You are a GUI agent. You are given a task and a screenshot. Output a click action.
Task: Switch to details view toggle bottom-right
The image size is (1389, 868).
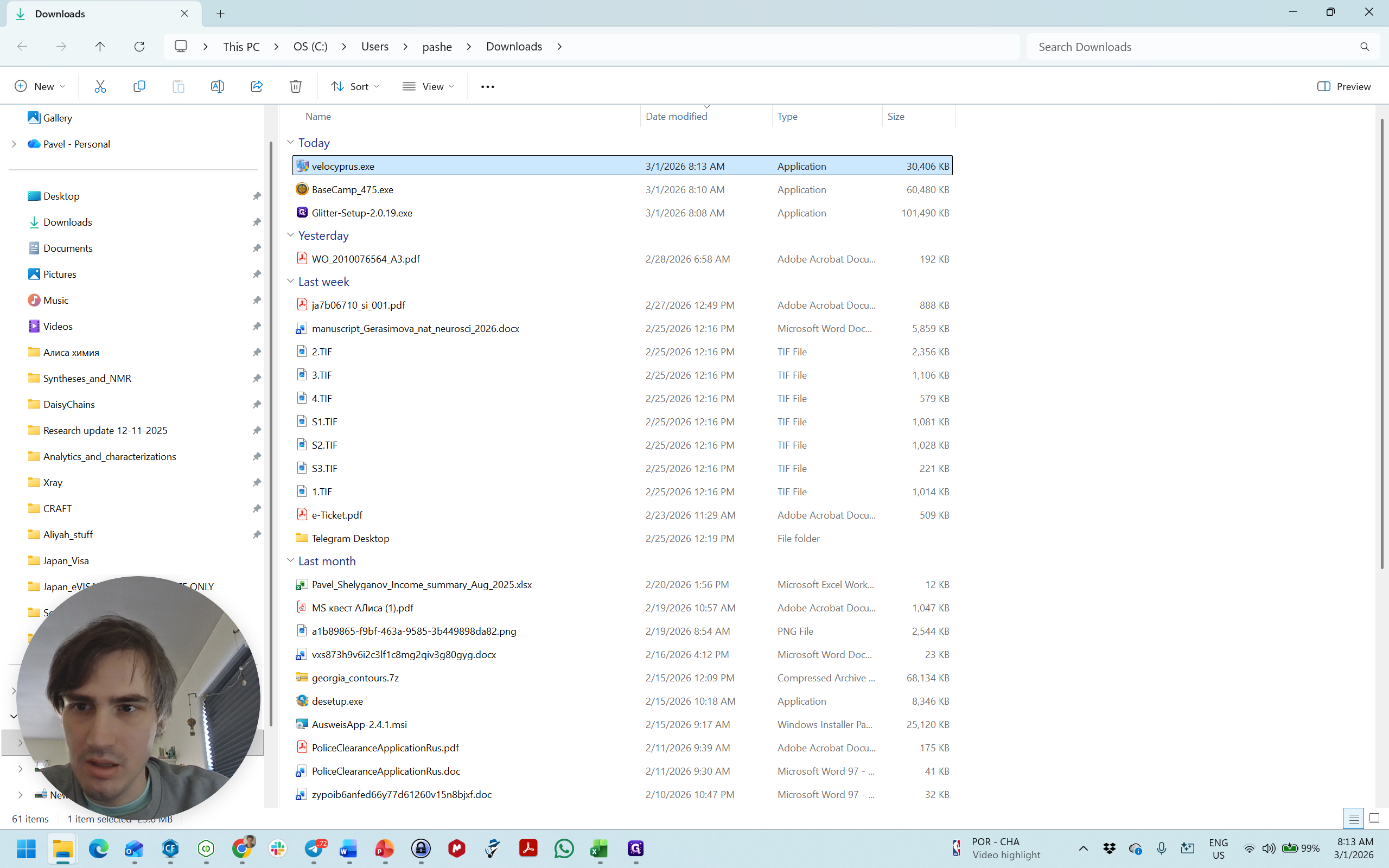click(1353, 818)
